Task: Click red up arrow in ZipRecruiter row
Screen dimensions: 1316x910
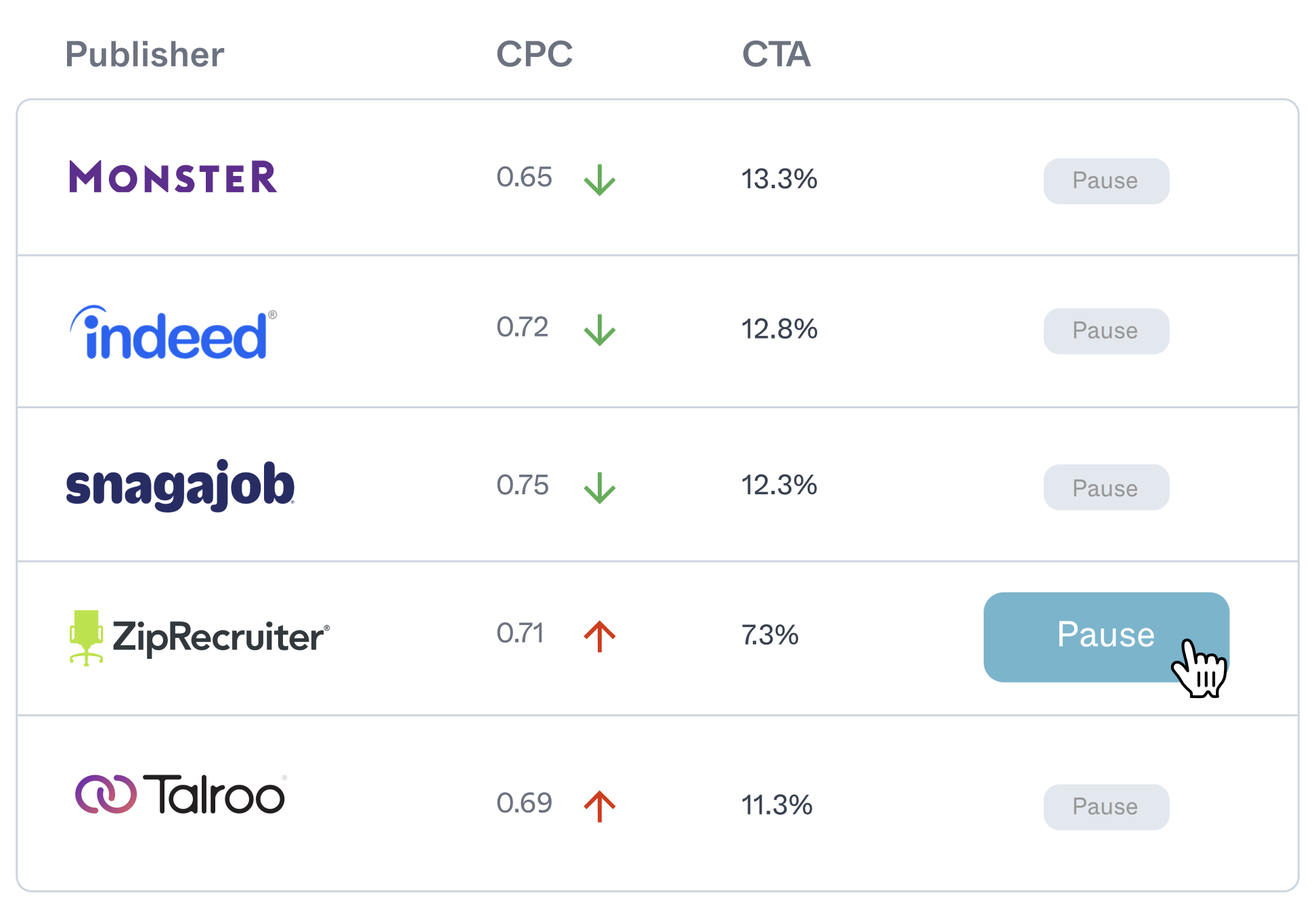Action: click(599, 636)
